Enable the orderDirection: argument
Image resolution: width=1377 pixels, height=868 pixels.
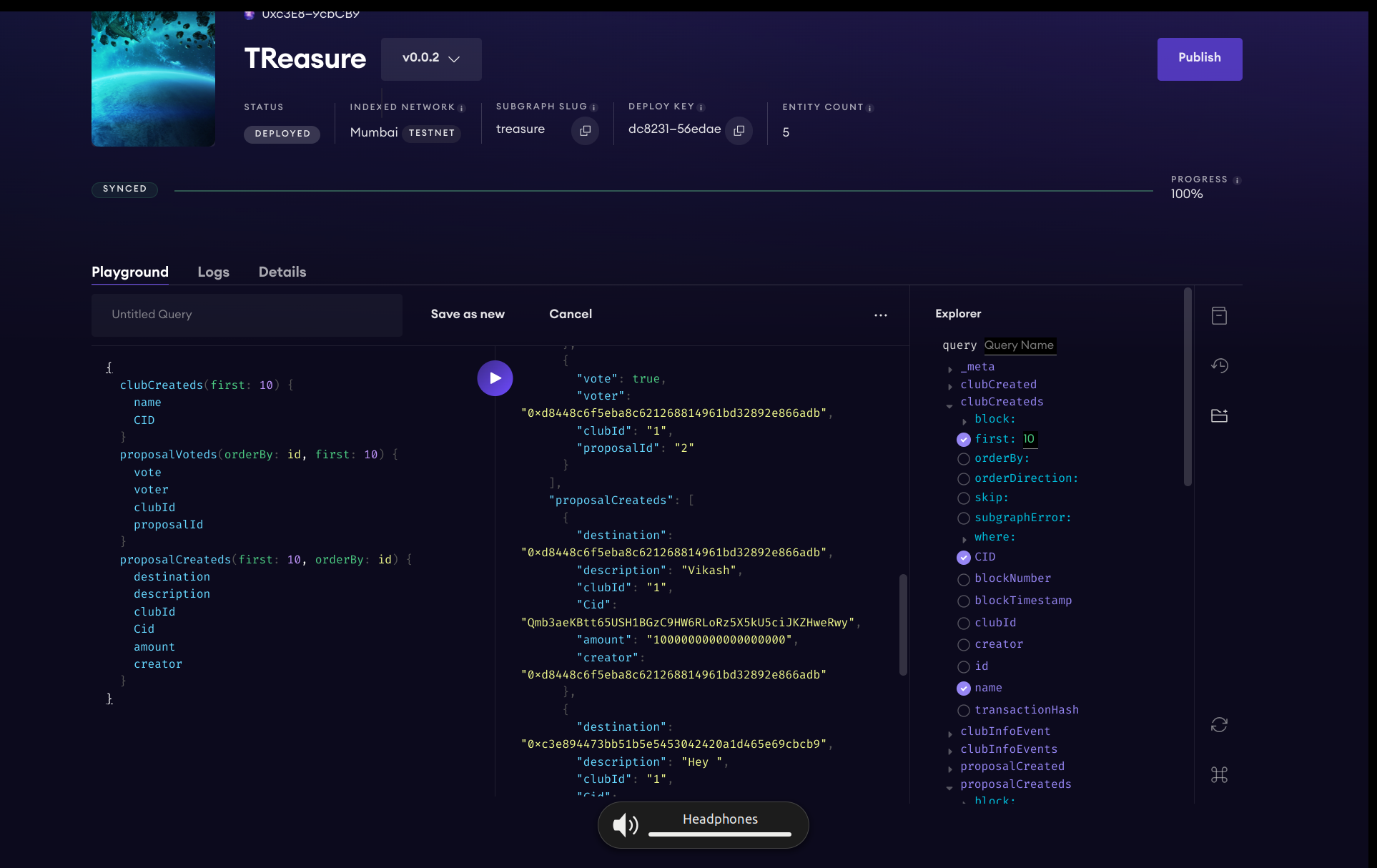964,478
